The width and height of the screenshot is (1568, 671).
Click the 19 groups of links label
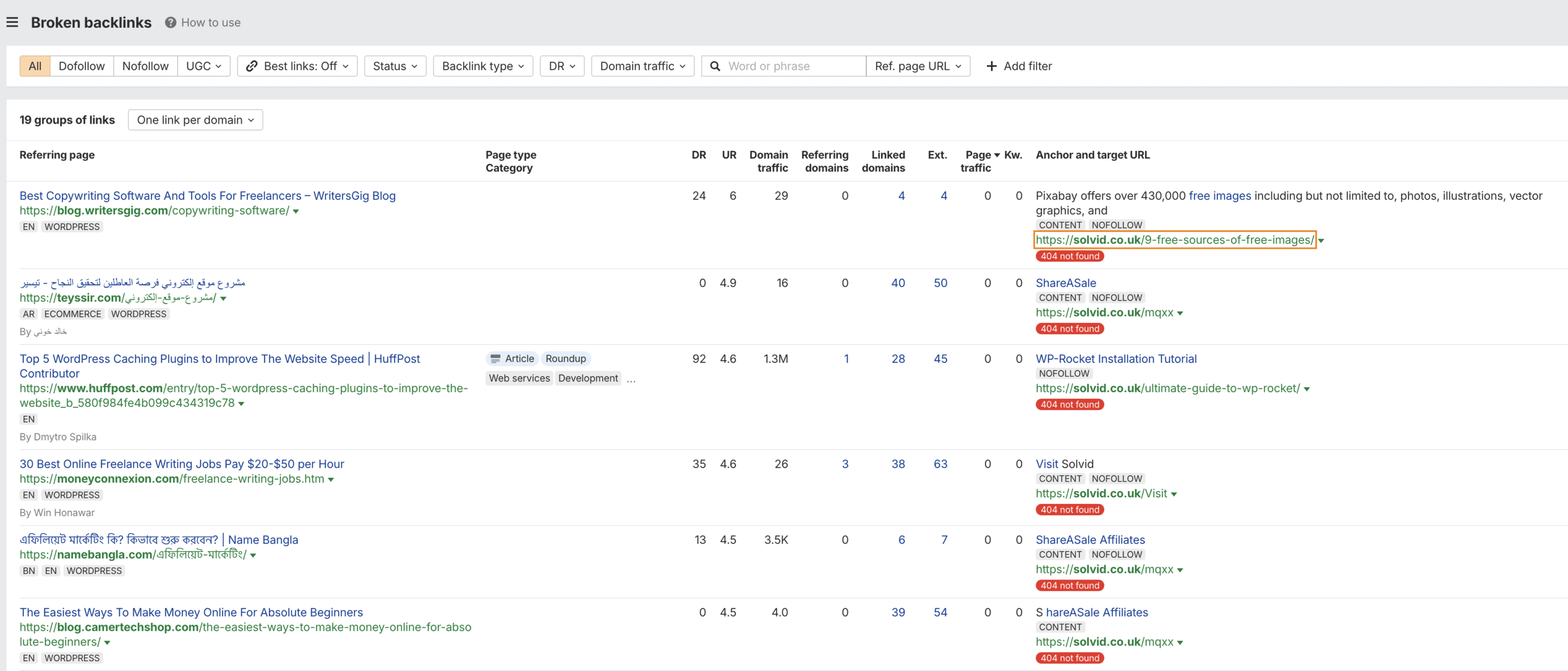67,120
